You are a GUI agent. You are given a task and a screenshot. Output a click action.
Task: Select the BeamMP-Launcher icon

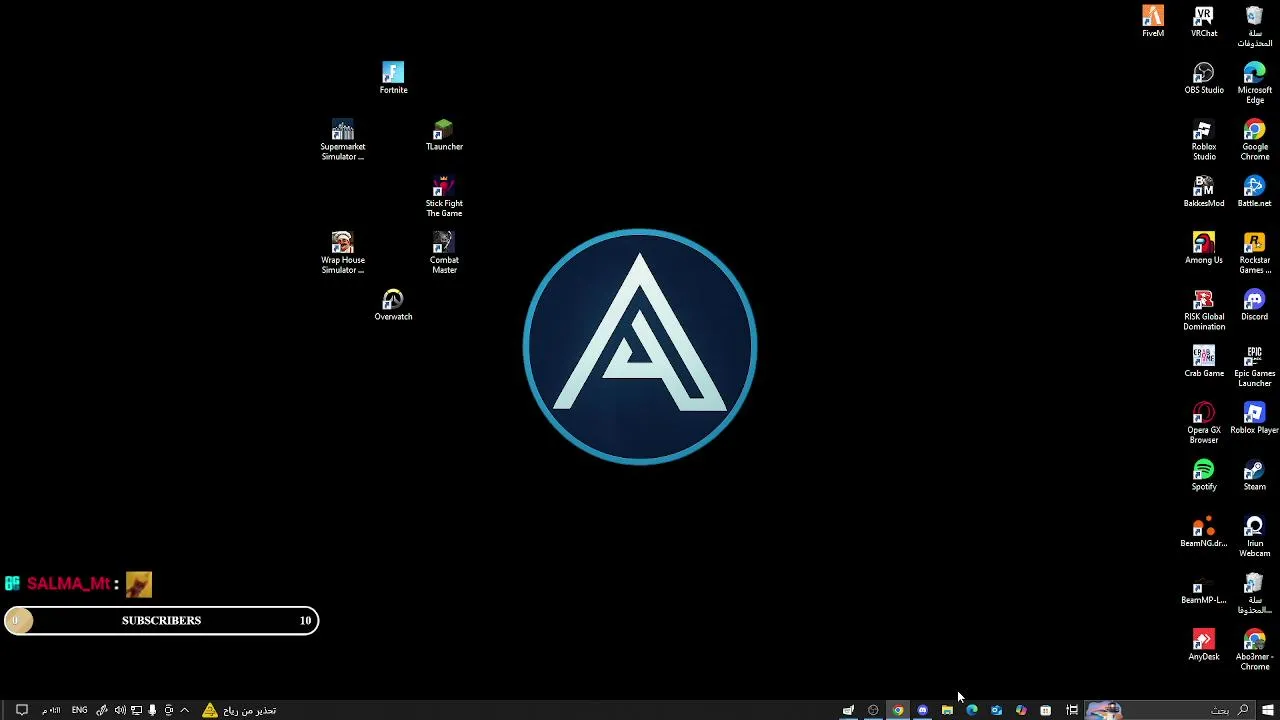coord(1204,588)
